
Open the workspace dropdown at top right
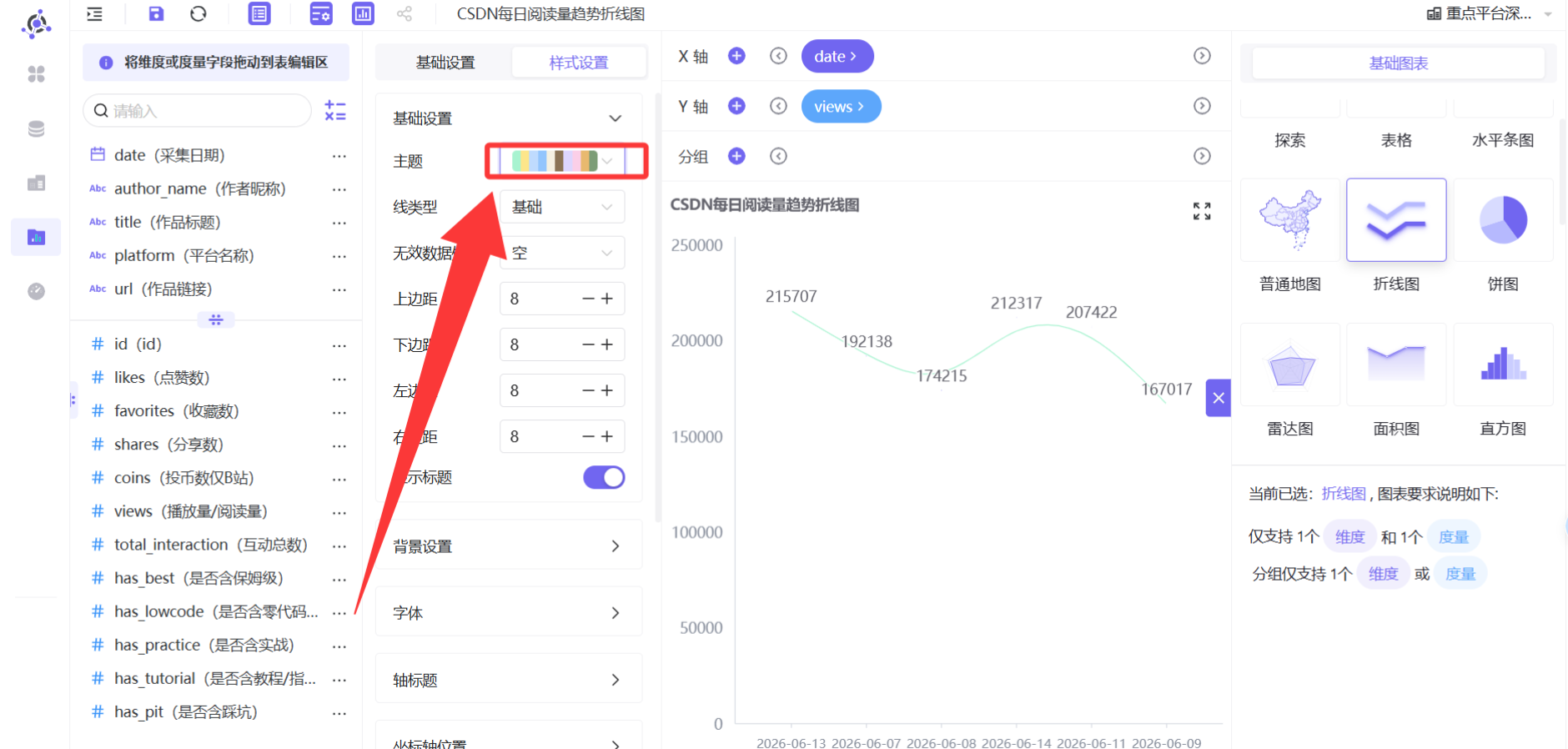[1490, 13]
